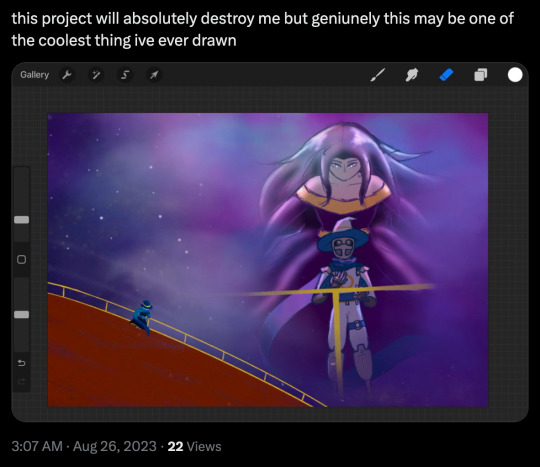Select the Smudge tool
The width and height of the screenshot is (540, 467).
coord(412,75)
